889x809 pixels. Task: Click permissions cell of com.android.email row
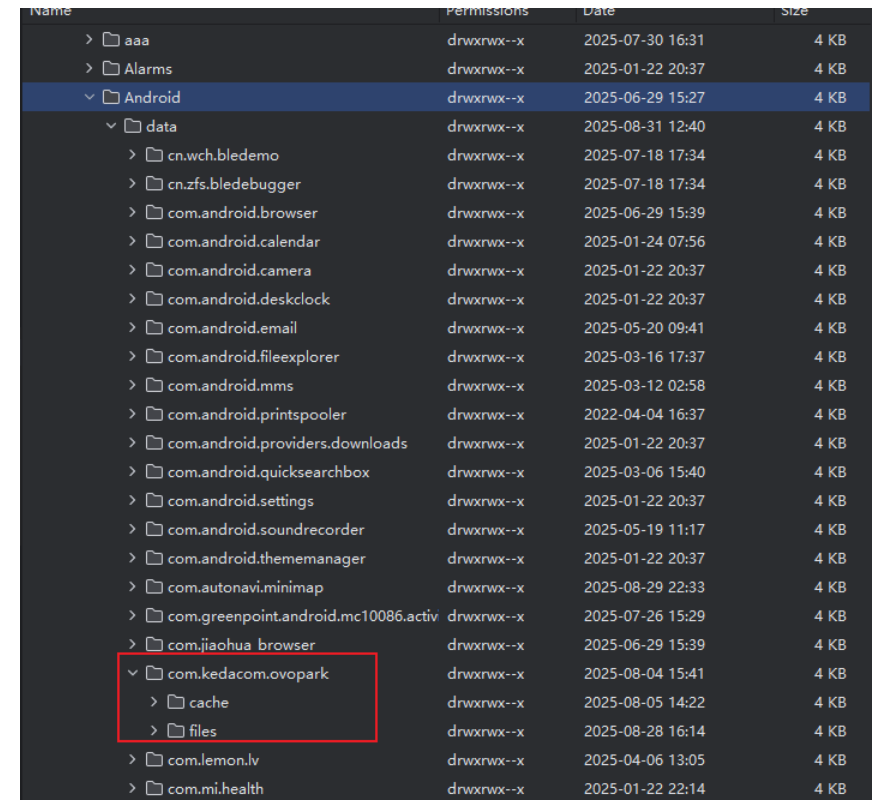point(485,328)
